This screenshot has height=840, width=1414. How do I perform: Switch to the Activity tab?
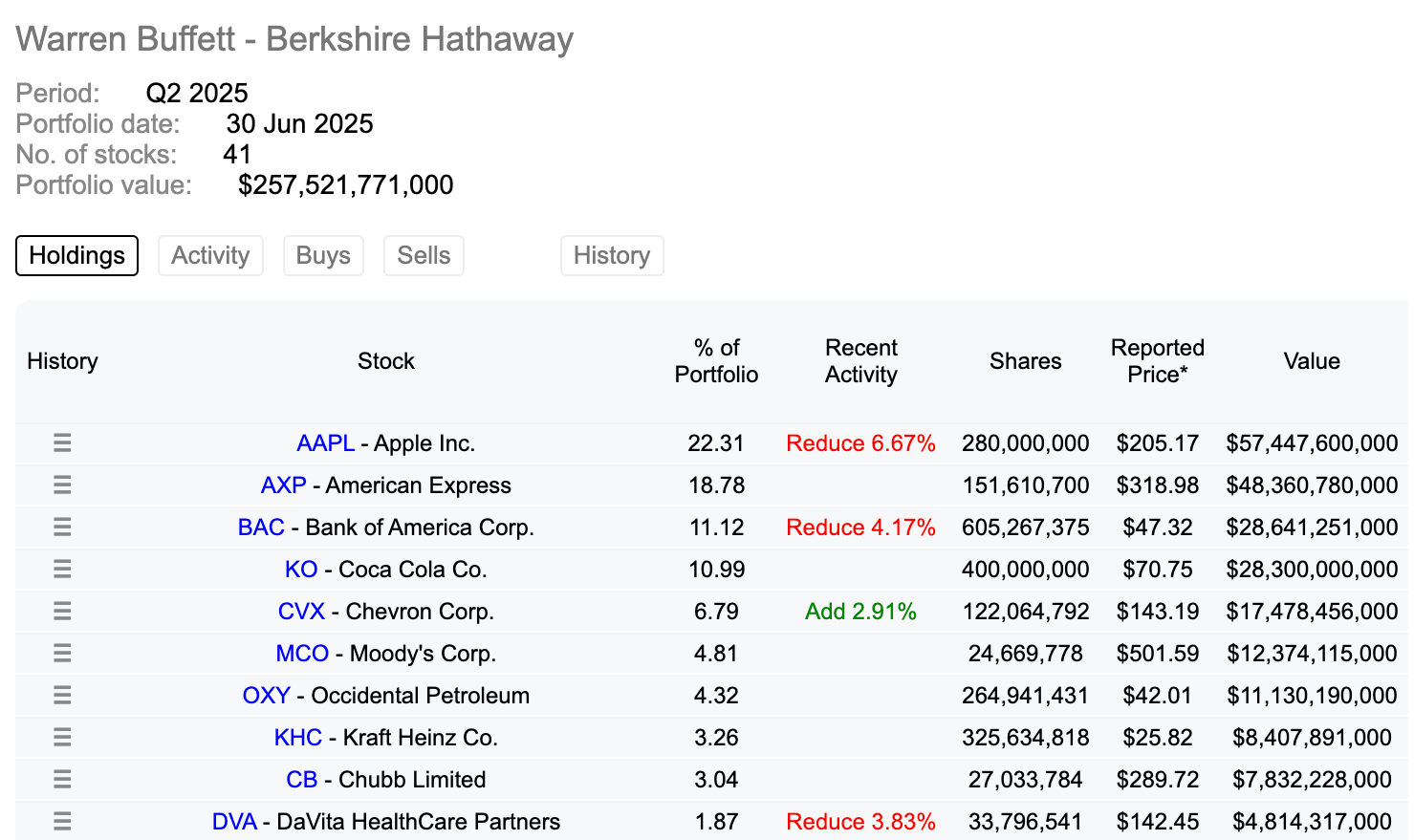pyautogui.click(x=210, y=255)
